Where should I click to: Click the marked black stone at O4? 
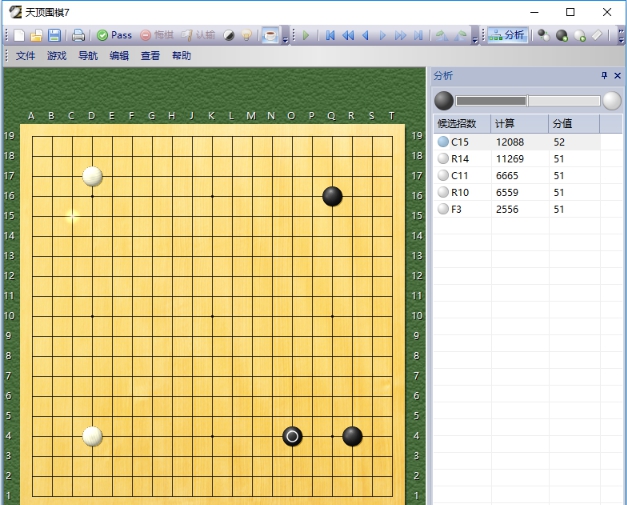coord(292,436)
